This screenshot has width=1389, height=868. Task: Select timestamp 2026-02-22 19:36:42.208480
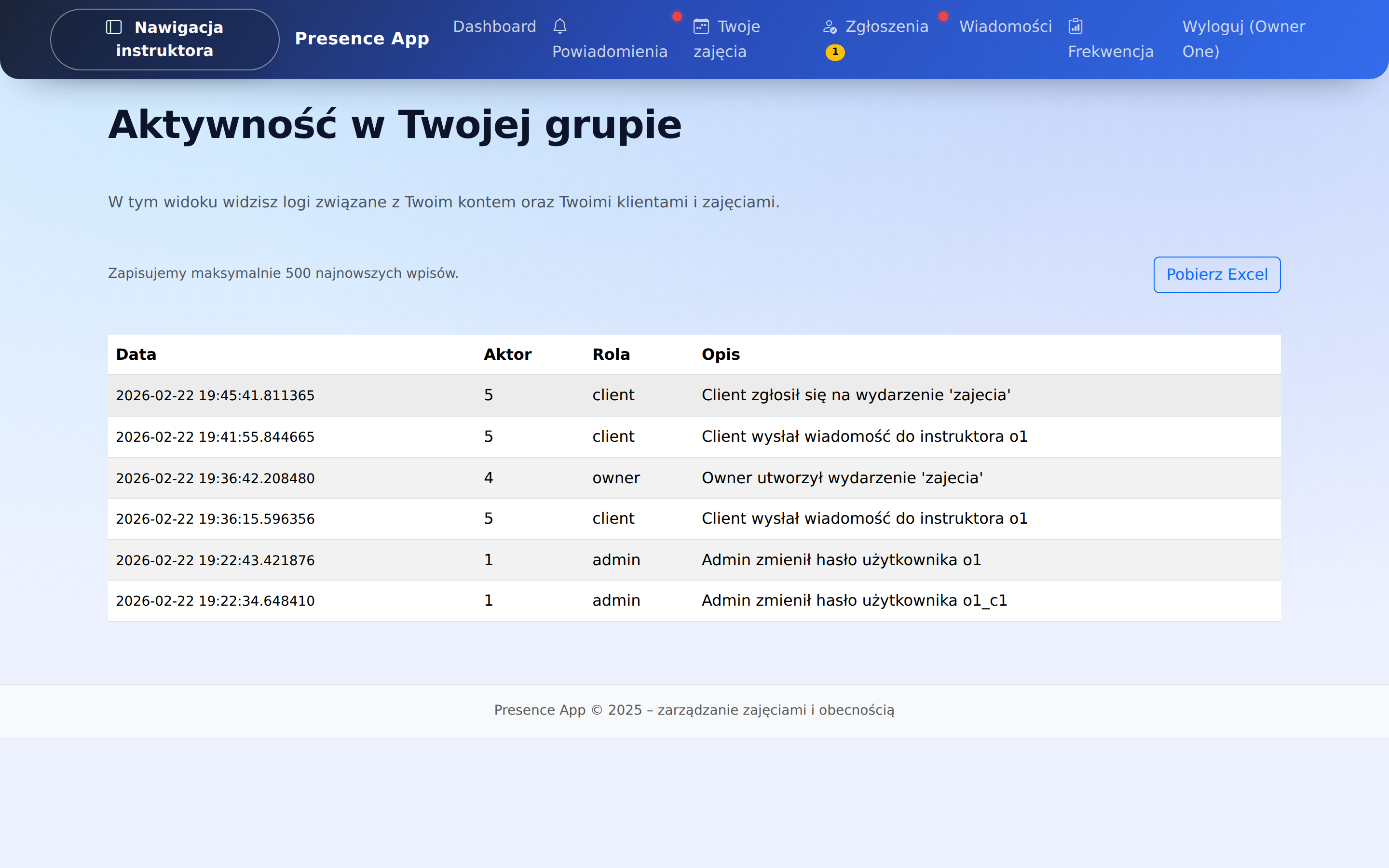click(215, 478)
